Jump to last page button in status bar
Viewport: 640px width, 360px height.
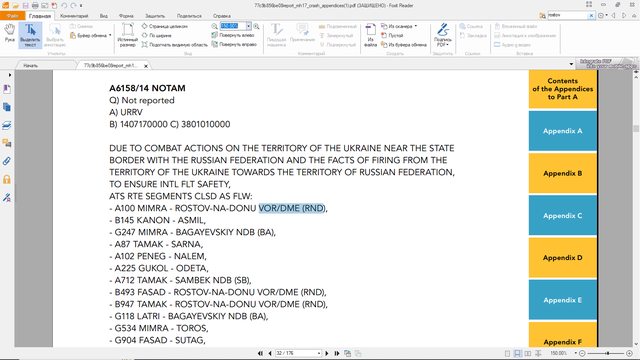click(337, 353)
